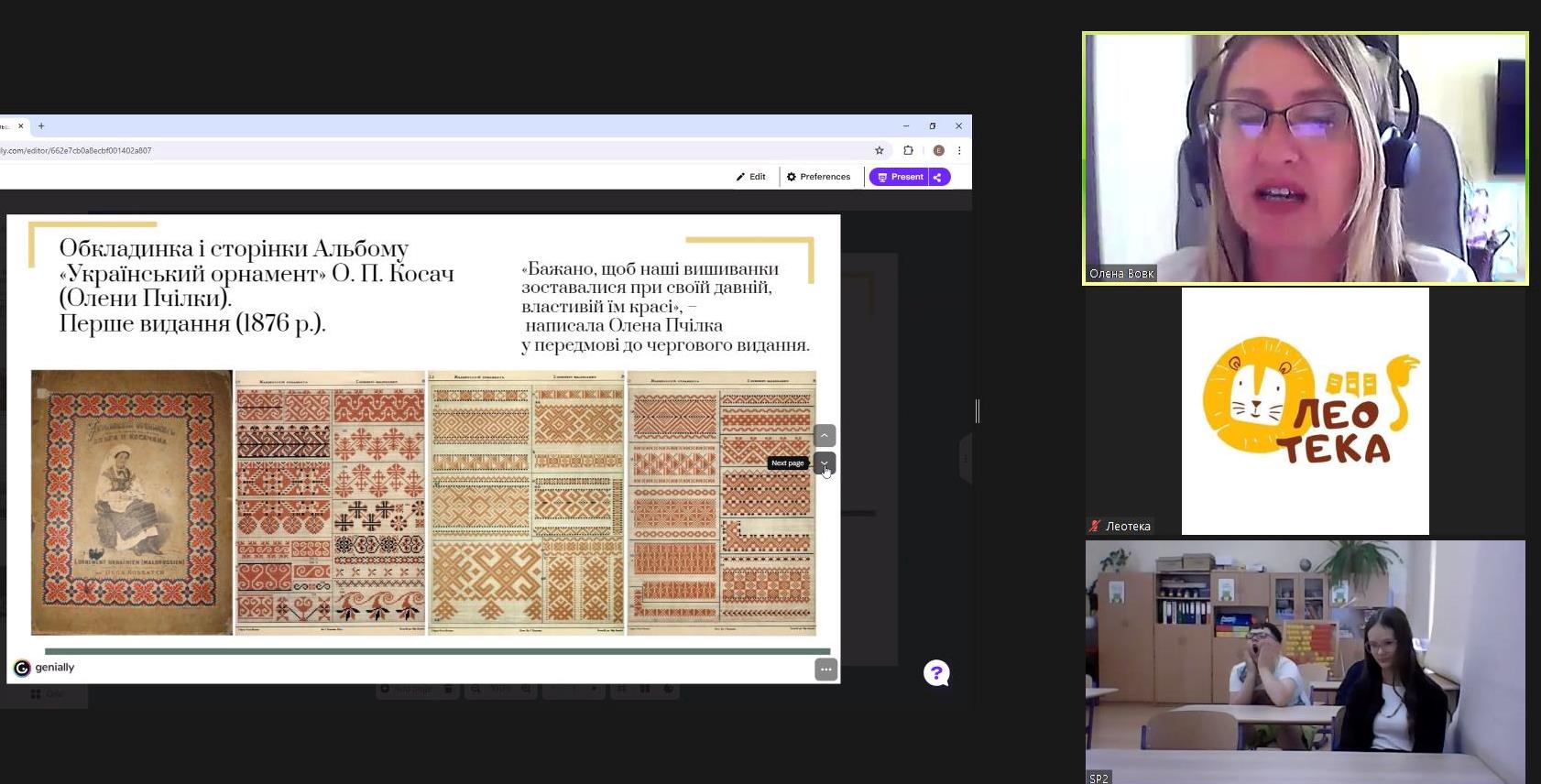Image resolution: width=1541 pixels, height=784 pixels.
Task: Click the genially logo on the slide
Action: pyautogui.click(x=44, y=668)
